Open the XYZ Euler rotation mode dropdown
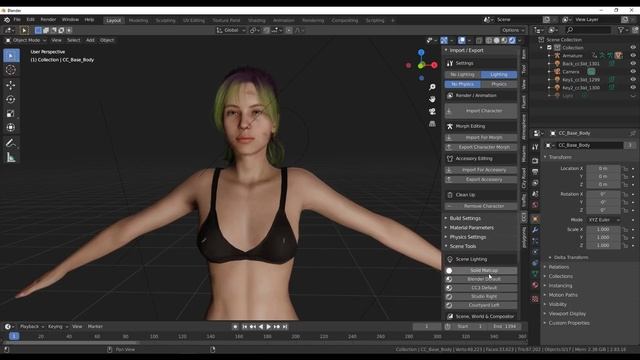Image resolution: width=640 pixels, height=360 pixels. 604,220
